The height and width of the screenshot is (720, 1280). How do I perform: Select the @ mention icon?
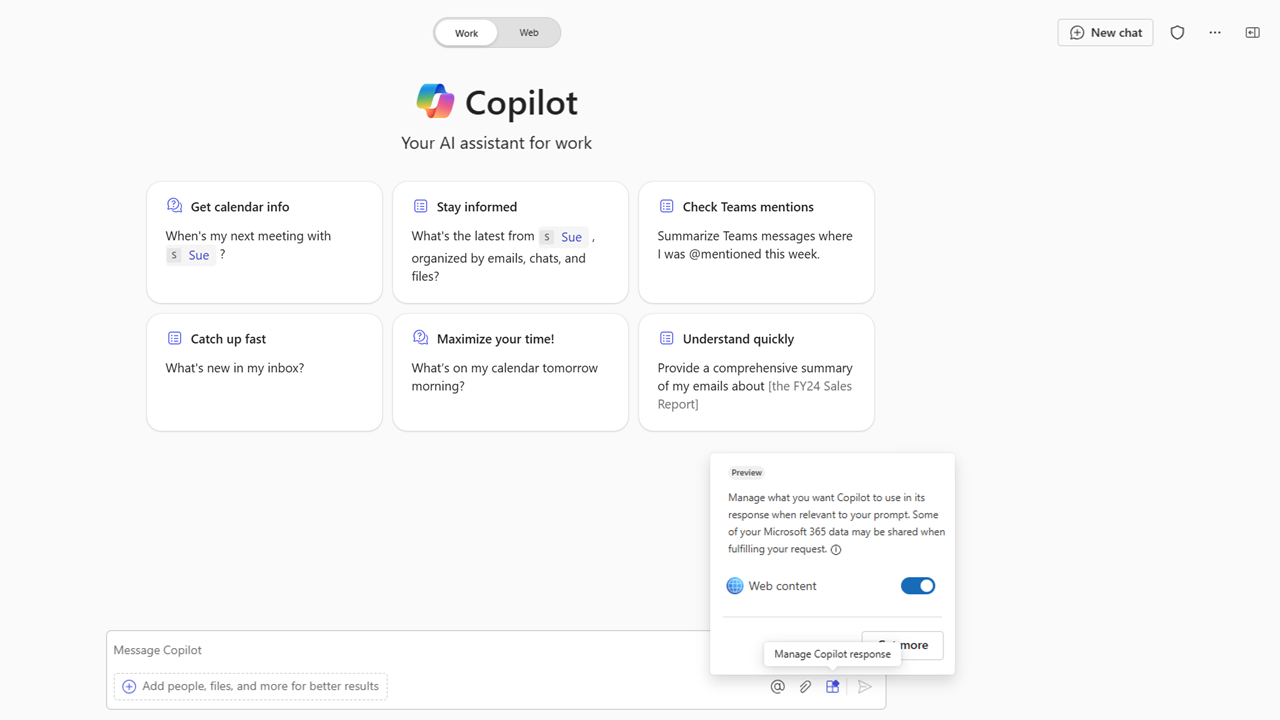click(778, 686)
